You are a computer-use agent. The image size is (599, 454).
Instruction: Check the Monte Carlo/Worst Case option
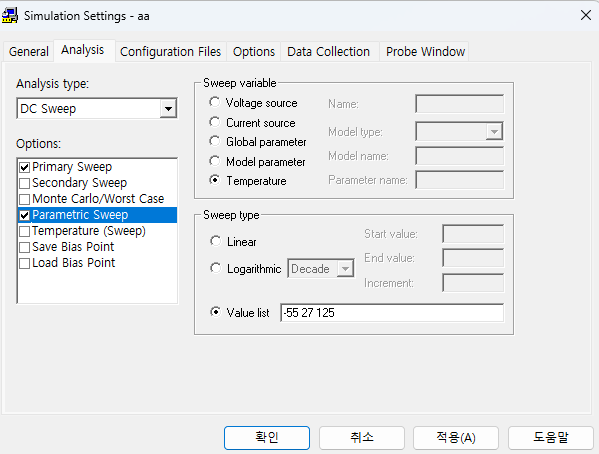click(x=24, y=199)
